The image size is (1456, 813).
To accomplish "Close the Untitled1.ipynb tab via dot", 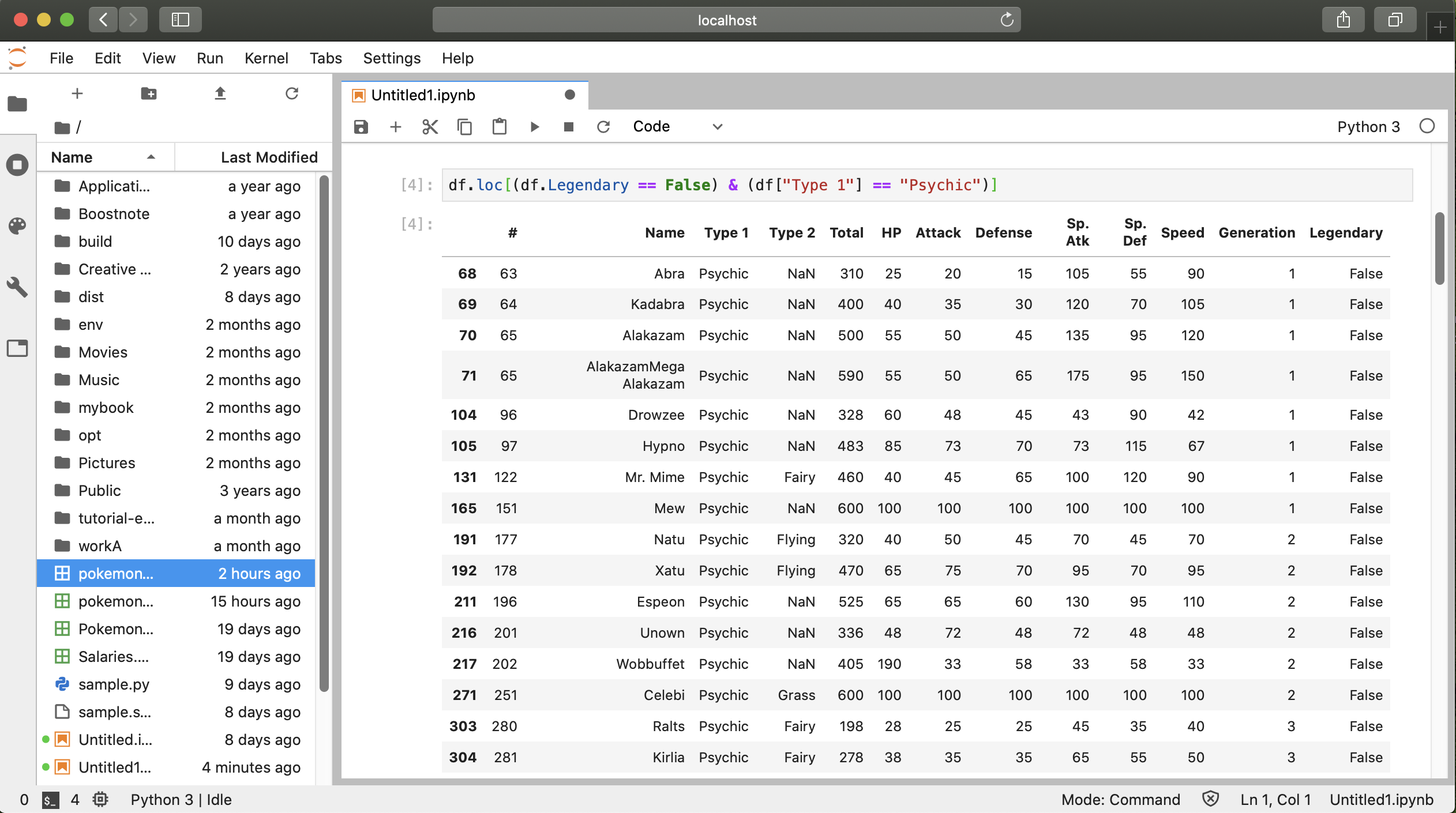I will coord(570,95).
